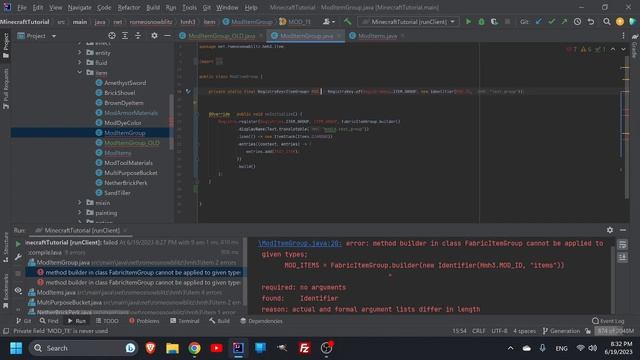This screenshot has width=640, height=360.
Task: Open Chrome from taskbar
Action: tap(194, 348)
